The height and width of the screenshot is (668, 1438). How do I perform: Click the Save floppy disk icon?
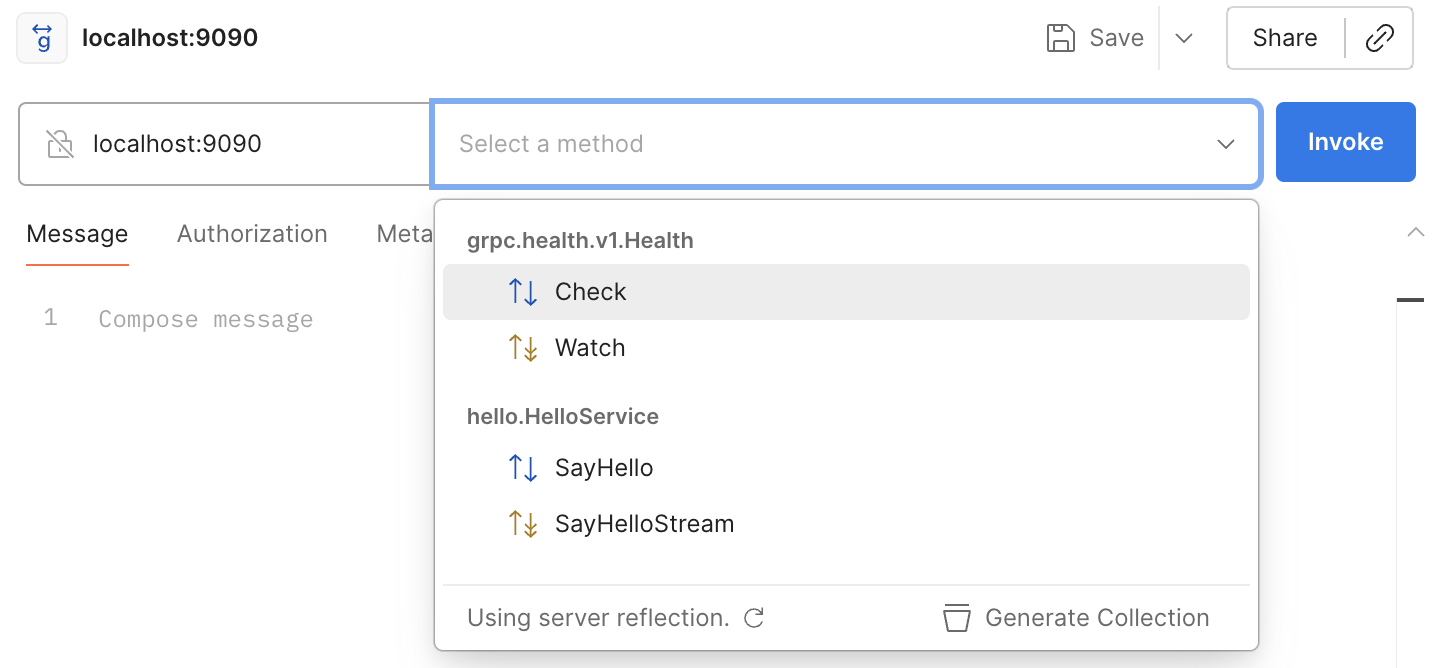tap(1060, 38)
